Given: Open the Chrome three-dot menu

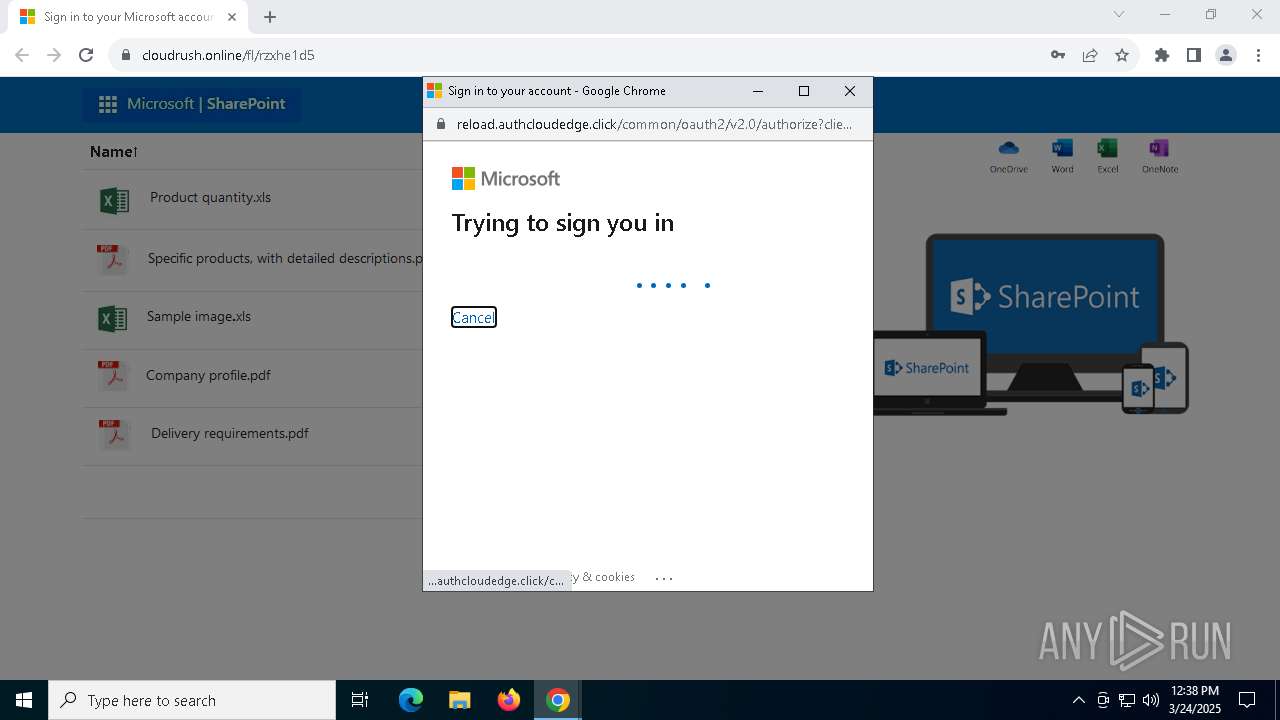Looking at the screenshot, I should 1258,55.
